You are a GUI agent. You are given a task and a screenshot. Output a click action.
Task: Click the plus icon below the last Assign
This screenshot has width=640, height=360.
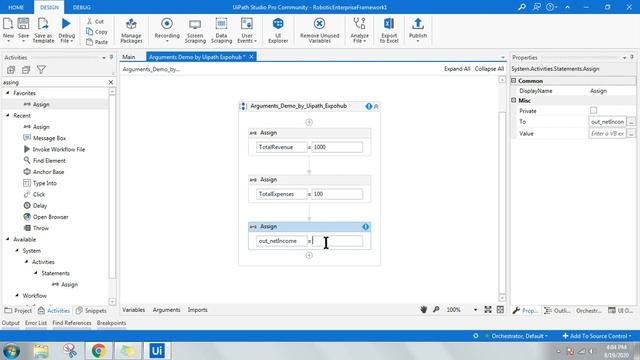click(309, 256)
